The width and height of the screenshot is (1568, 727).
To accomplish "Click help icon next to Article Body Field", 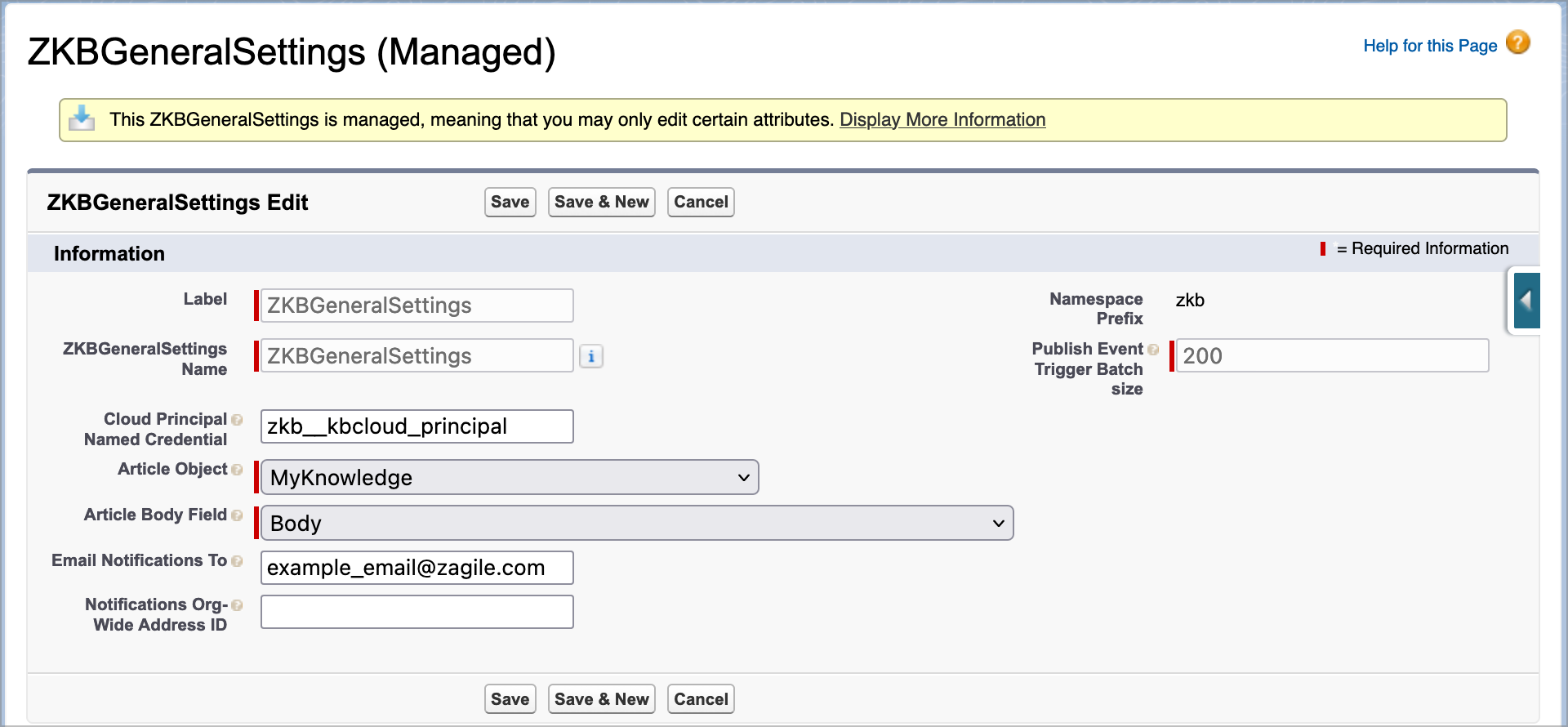I will point(237,515).
